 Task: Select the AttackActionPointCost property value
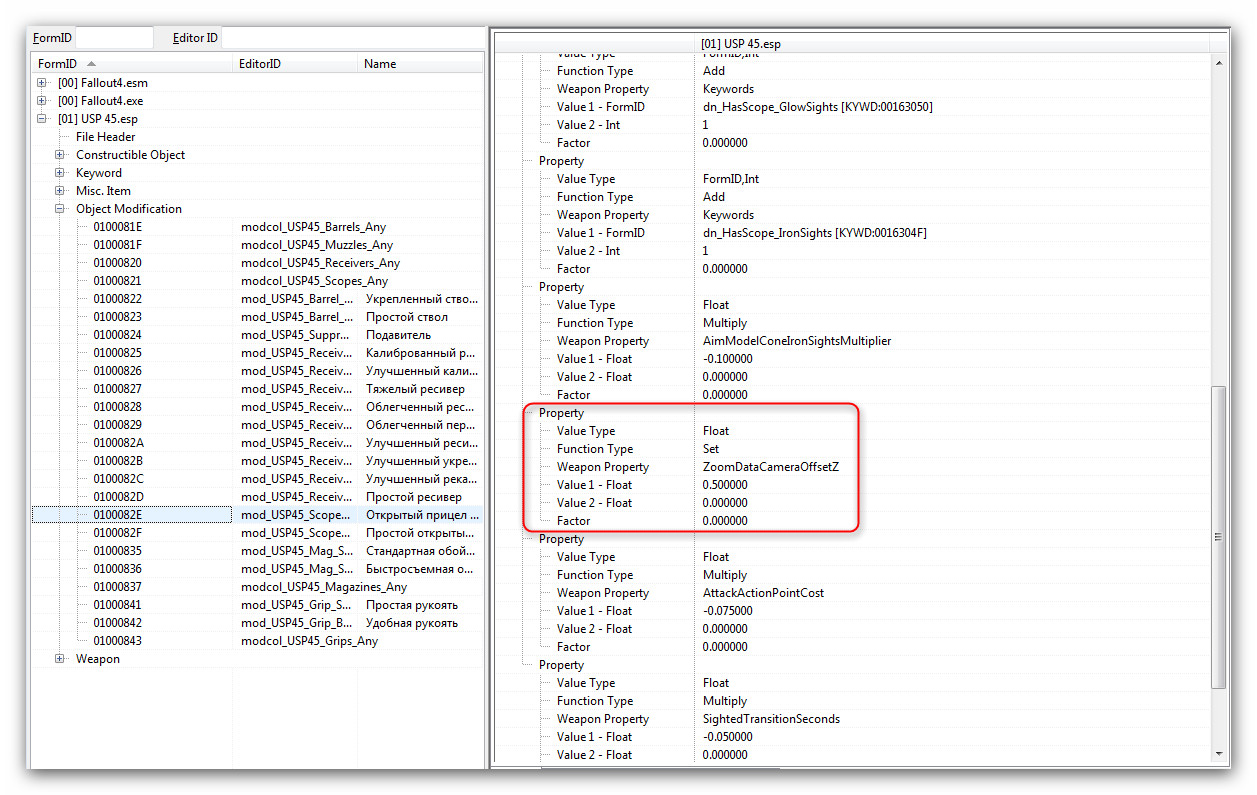click(x=764, y=593)
